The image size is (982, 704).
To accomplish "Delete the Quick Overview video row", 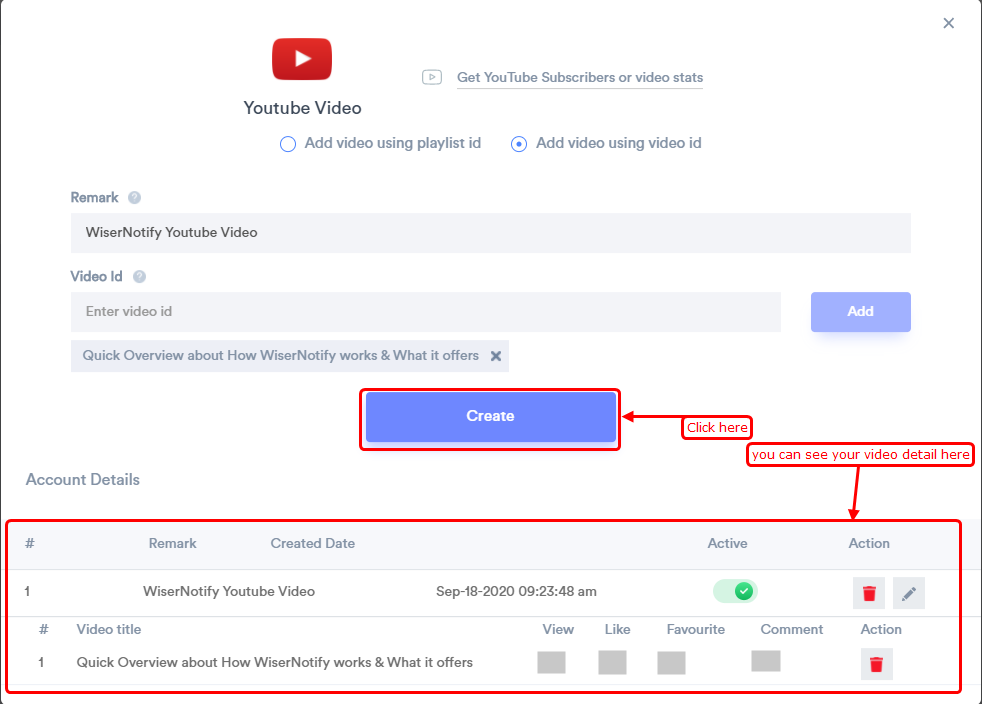I will click(876, 664).
